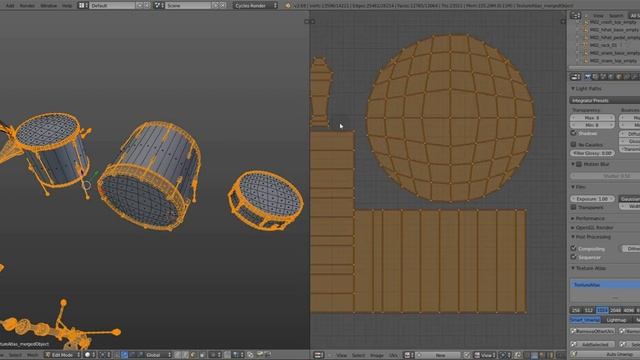Select the Scene properties tab icon
This screenshot has height=360, width=640.
603,76
